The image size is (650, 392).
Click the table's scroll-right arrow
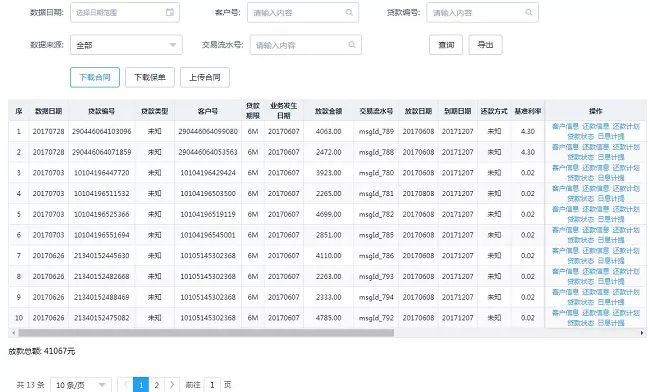642,333
